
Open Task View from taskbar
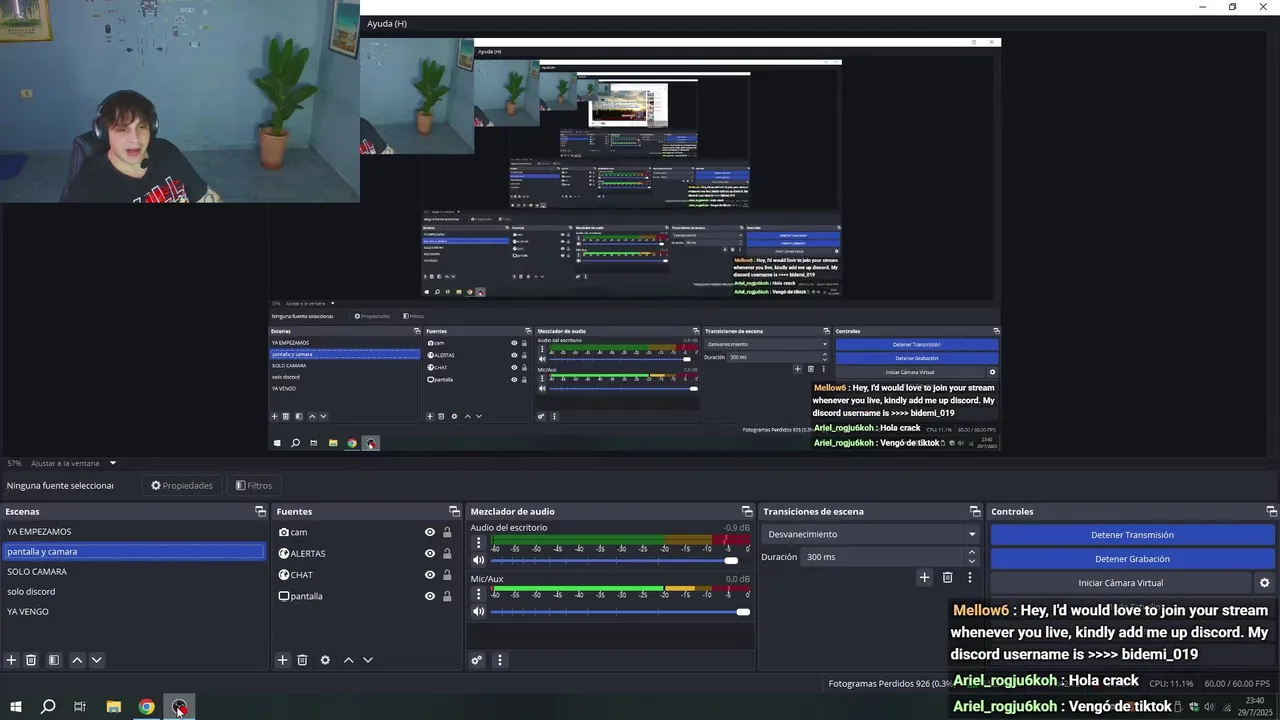click(80, 707)
